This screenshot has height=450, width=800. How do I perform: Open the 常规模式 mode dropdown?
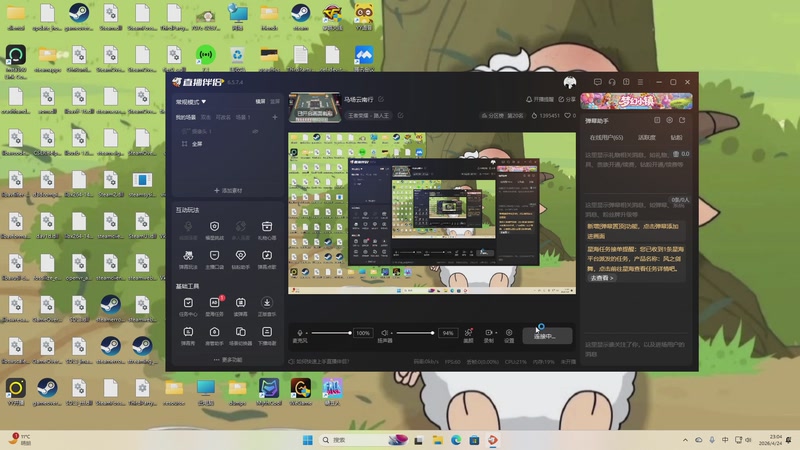tap(191, 102)
